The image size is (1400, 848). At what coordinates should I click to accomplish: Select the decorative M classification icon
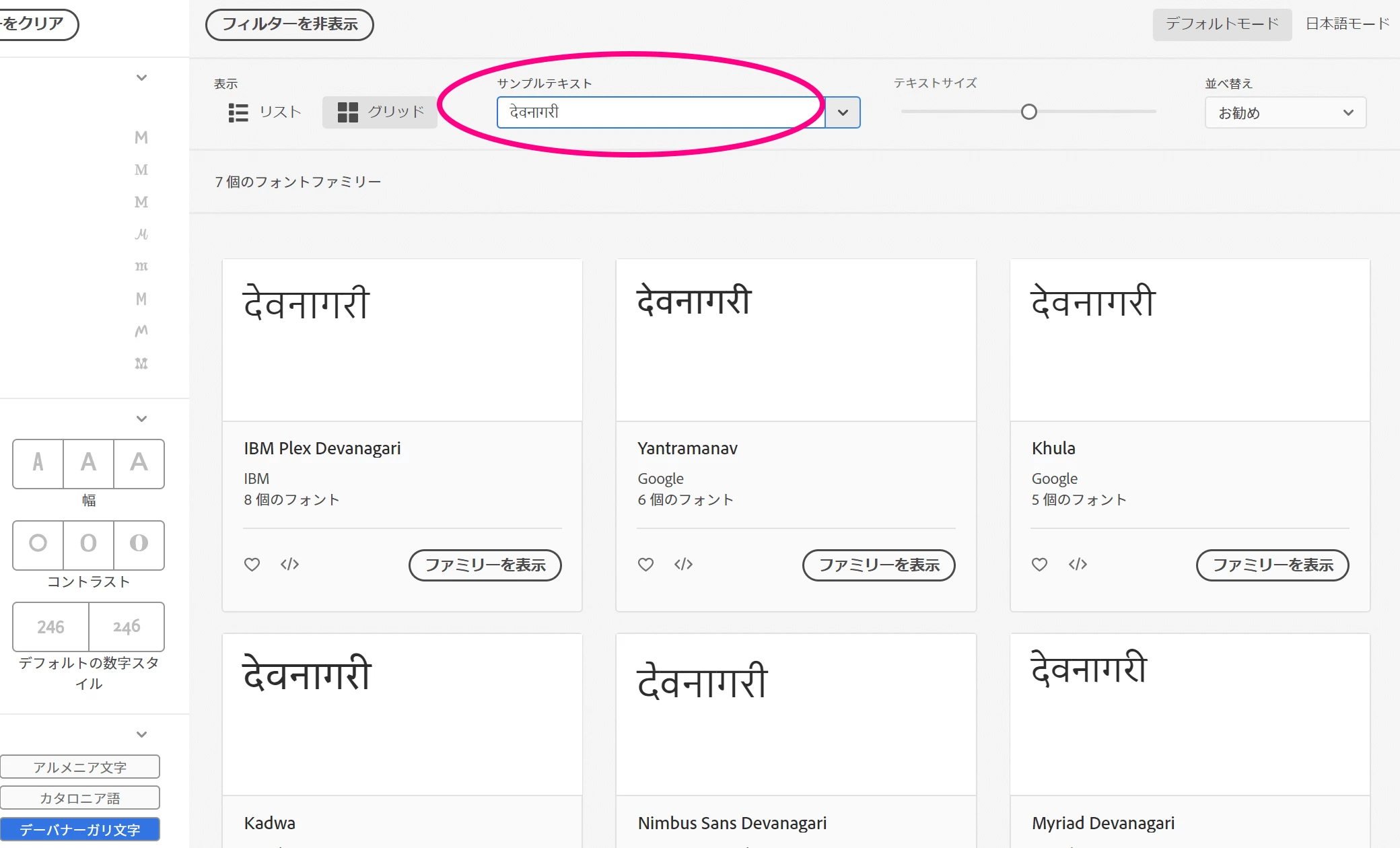[141, 363]
